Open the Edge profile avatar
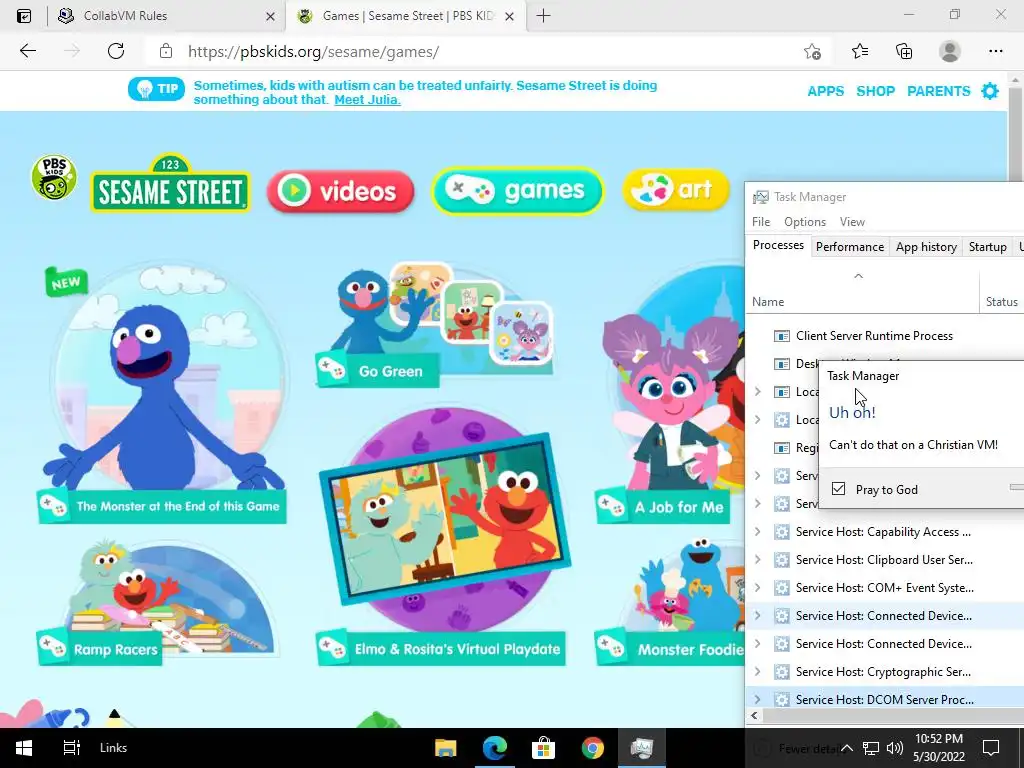The image size is (1024, 768). point(950,51)
